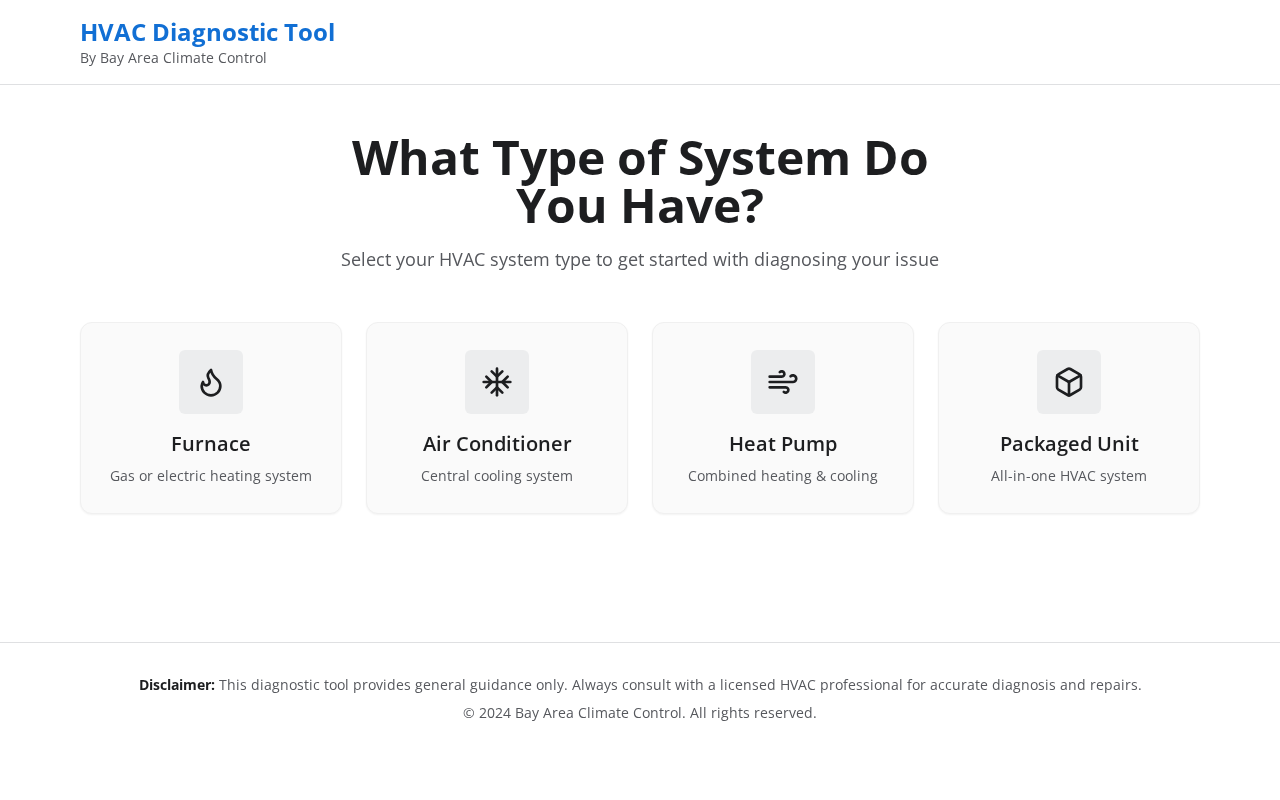This screenshot has height=800, width=1280.
Task: Open the HVAC Diagnostic Tool home link
Action: coord(207,32)
